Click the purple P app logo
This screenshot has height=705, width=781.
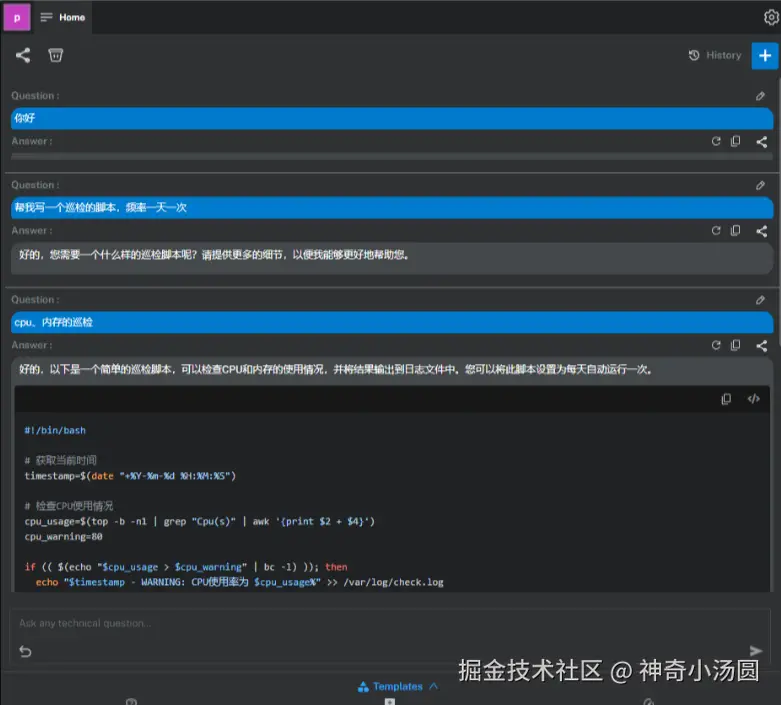[x=17, y=17]
